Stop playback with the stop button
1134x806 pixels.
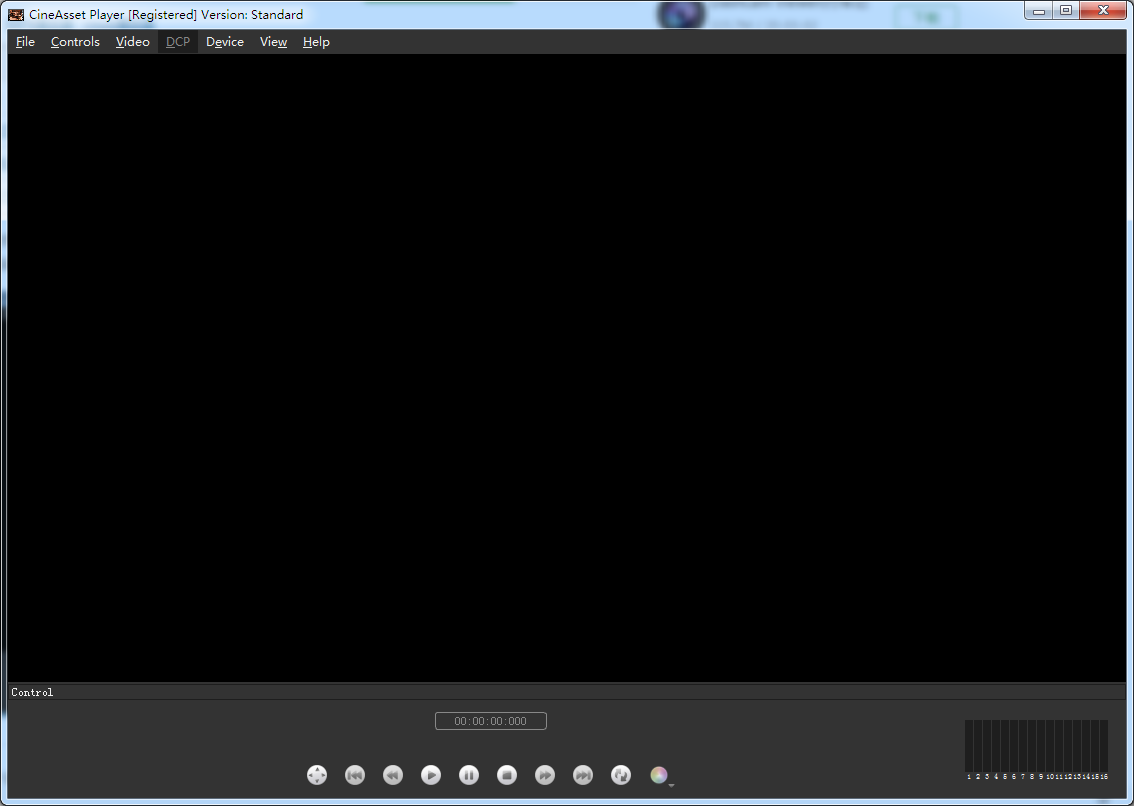click(507, 775)
